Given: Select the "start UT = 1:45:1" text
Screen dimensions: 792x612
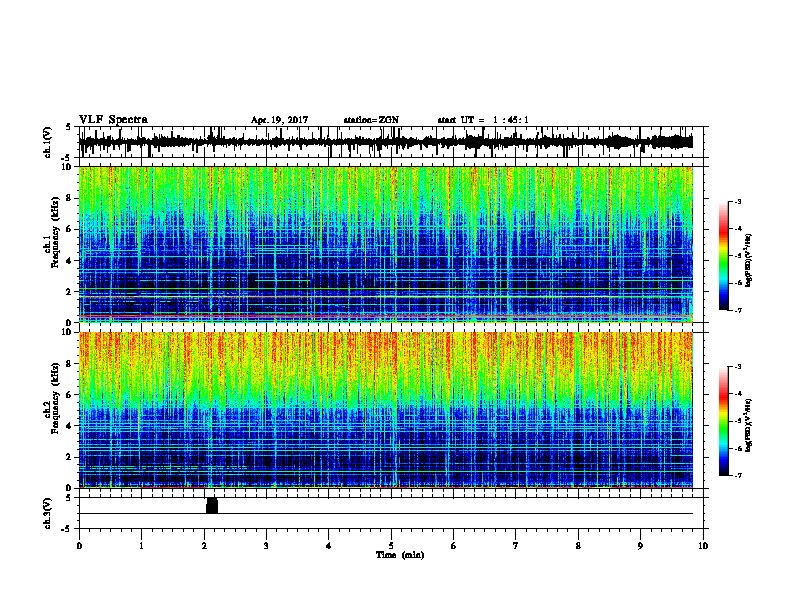Looking at the screenshot, I should pyautogui.click(x=483, y=120).
